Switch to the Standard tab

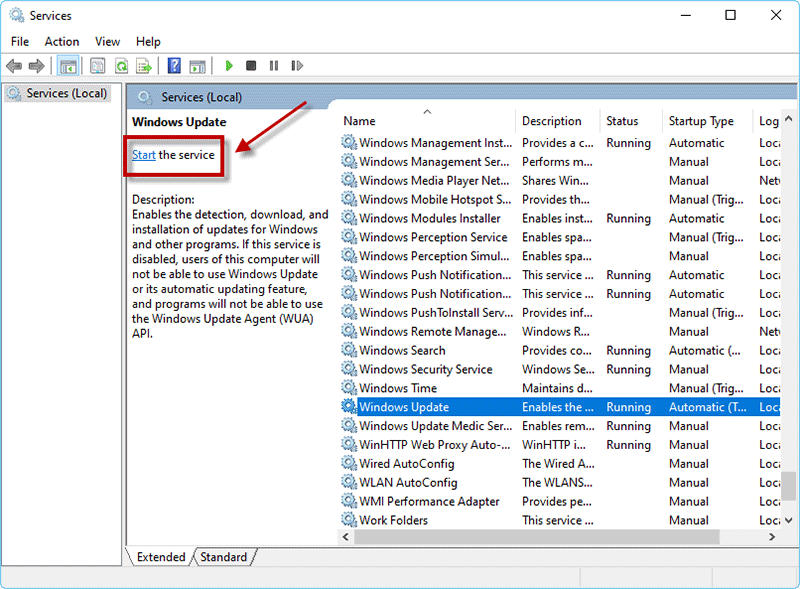223,557
